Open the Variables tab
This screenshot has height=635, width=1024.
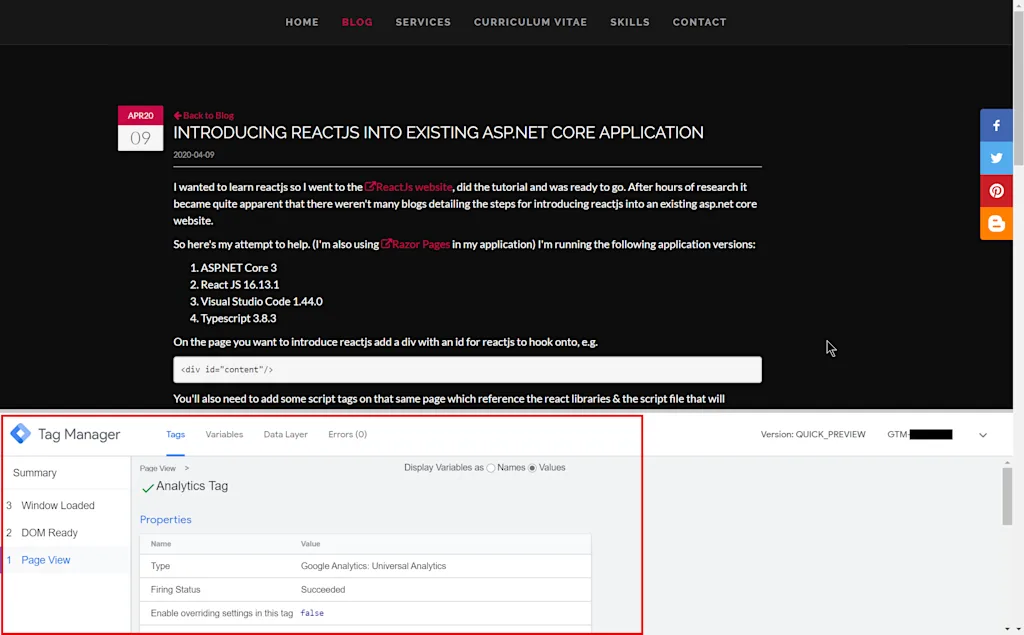tap(224, 434)
